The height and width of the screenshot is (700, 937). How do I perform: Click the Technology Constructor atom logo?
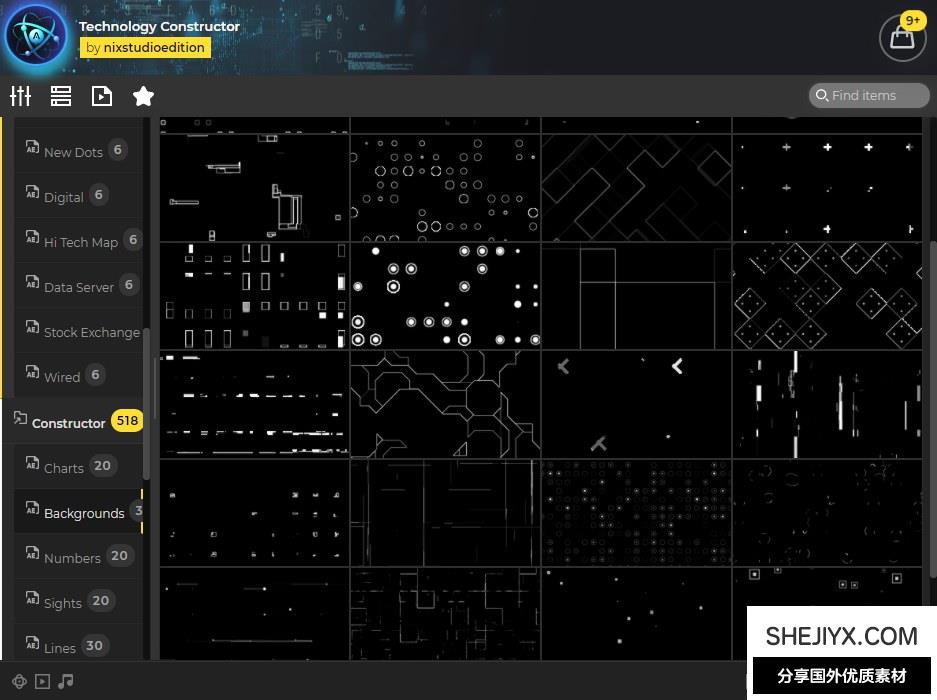point(36,36)
